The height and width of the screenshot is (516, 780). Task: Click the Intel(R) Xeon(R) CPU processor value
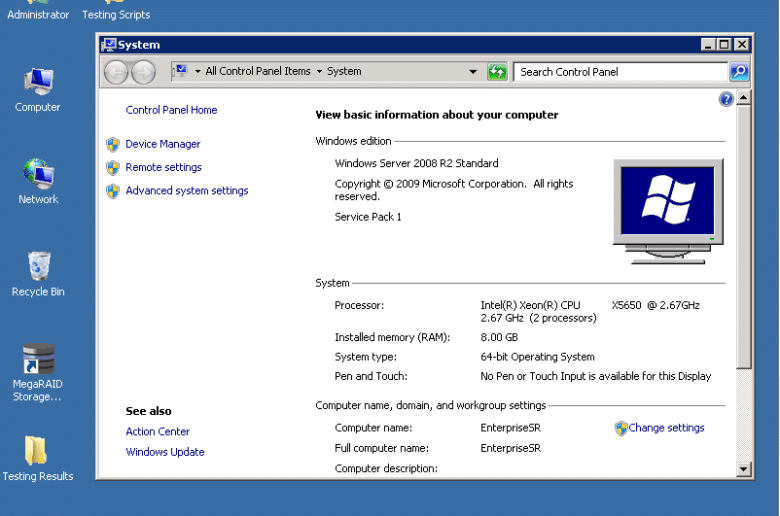pos(589,311)
